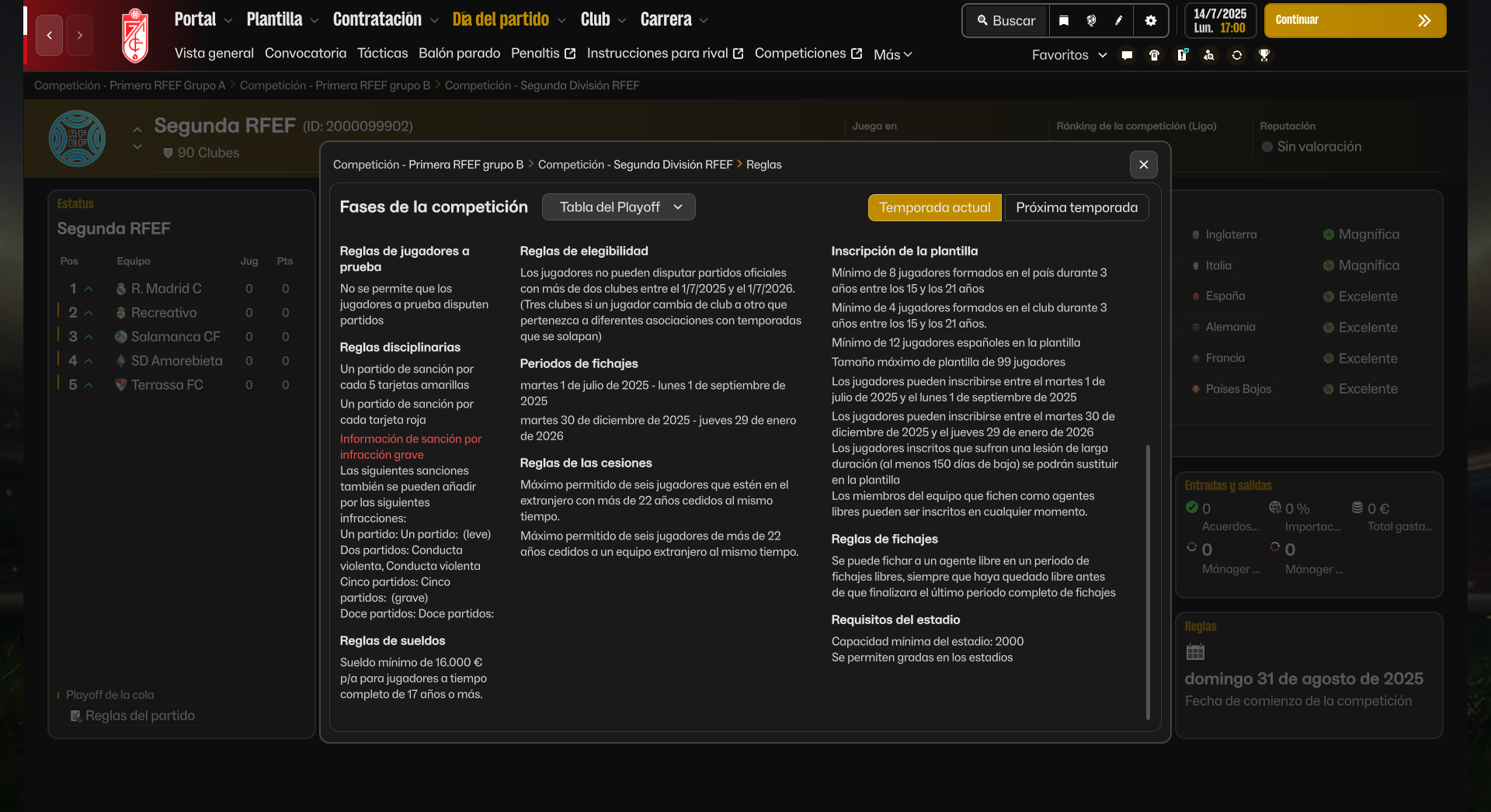Open the Plantilla menu
Image resolution: width=1491 pixels, height=812 pixels.
pos(282,19)
